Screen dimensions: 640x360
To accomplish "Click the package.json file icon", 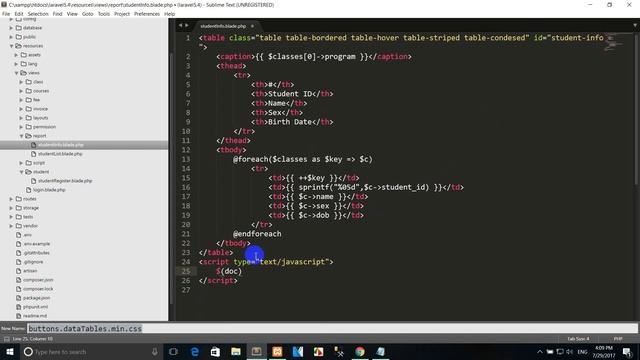I will (x=18, y=298).
